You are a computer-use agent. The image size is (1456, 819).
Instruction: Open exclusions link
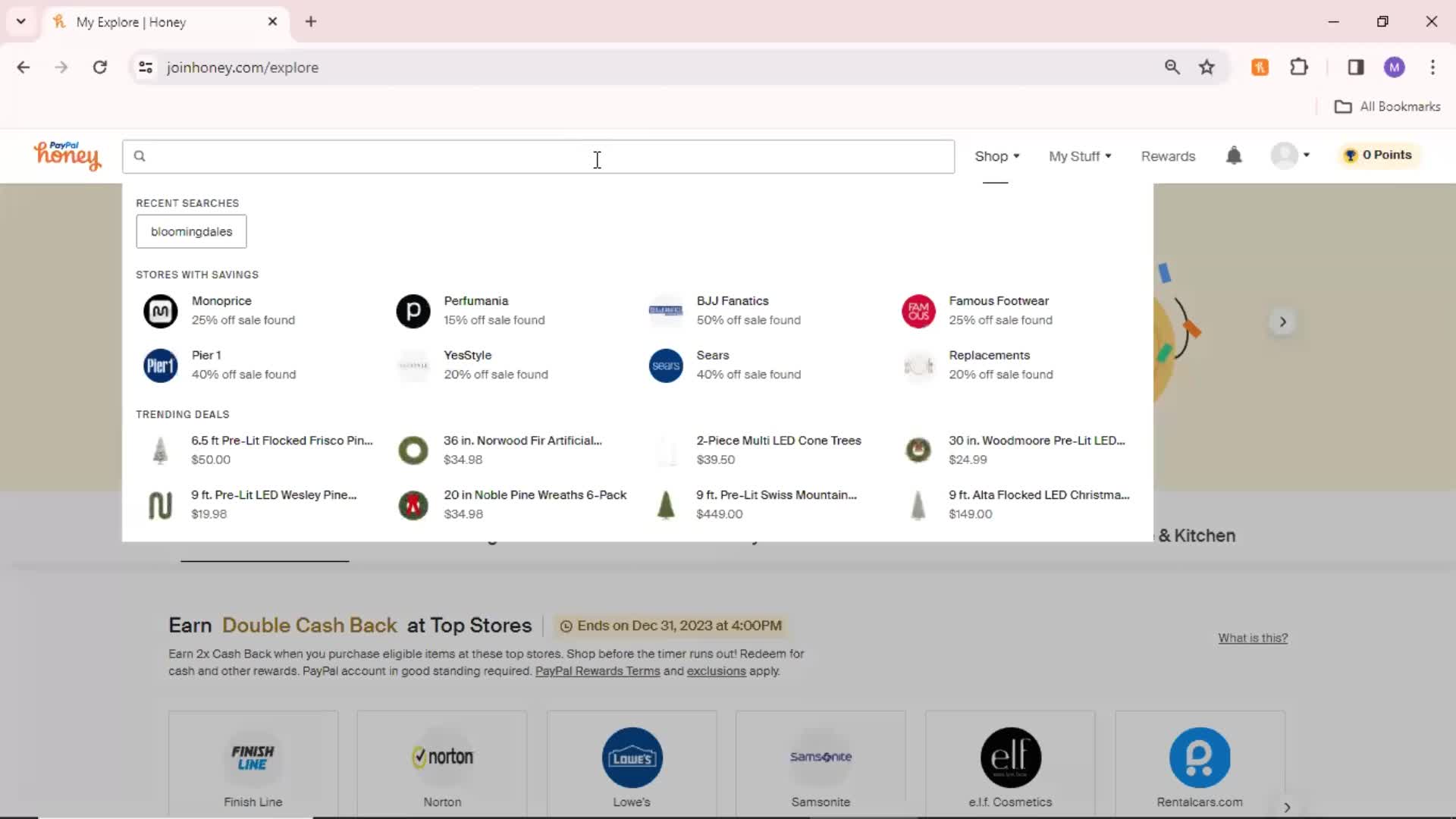point(716,671)
